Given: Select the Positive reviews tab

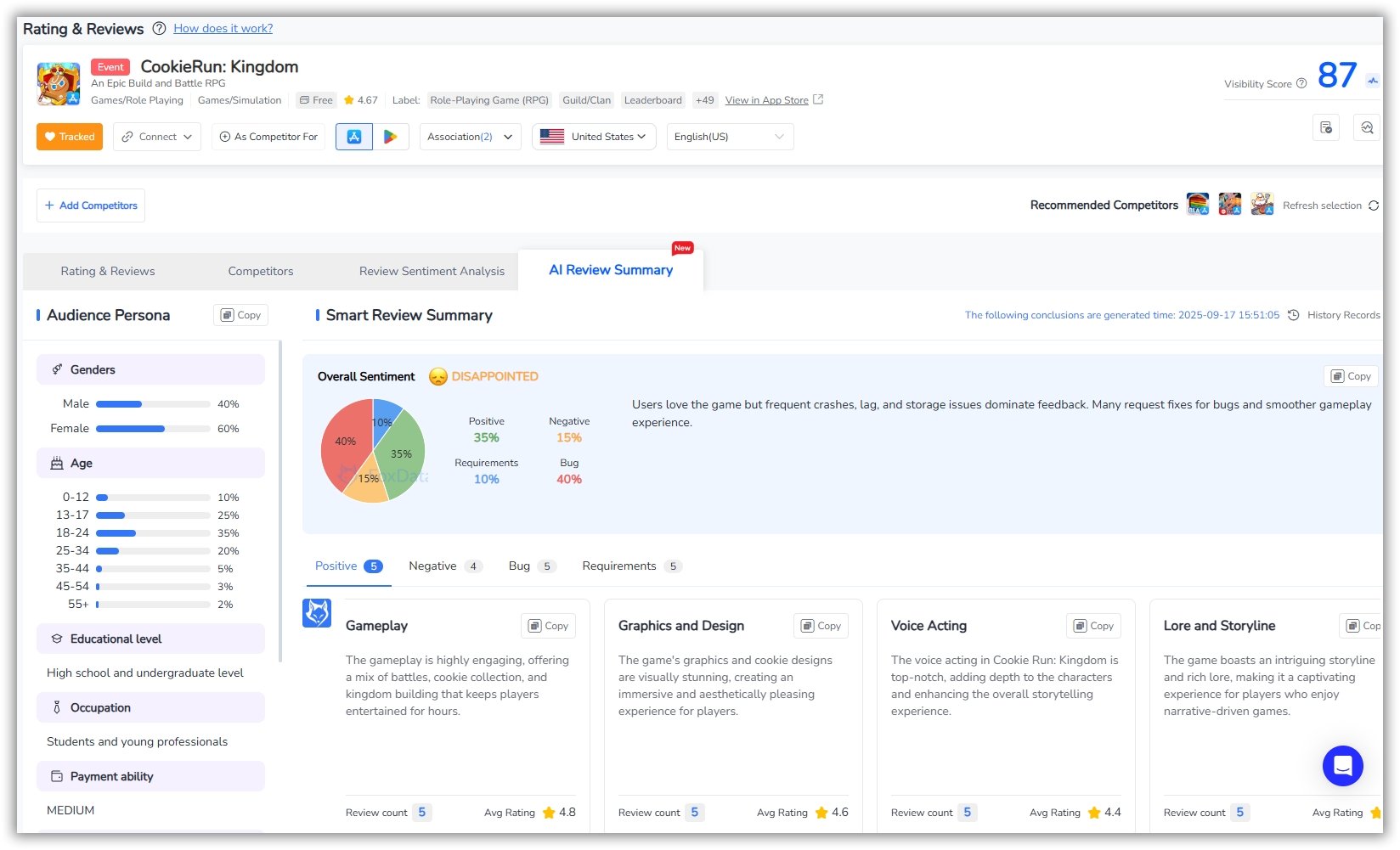Looking at the screenshot, I should point(348,566).
